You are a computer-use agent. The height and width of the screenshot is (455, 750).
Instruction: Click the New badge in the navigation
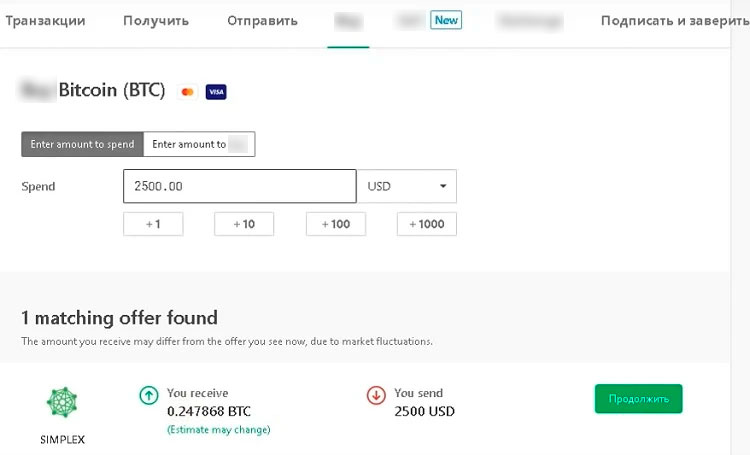446,20
